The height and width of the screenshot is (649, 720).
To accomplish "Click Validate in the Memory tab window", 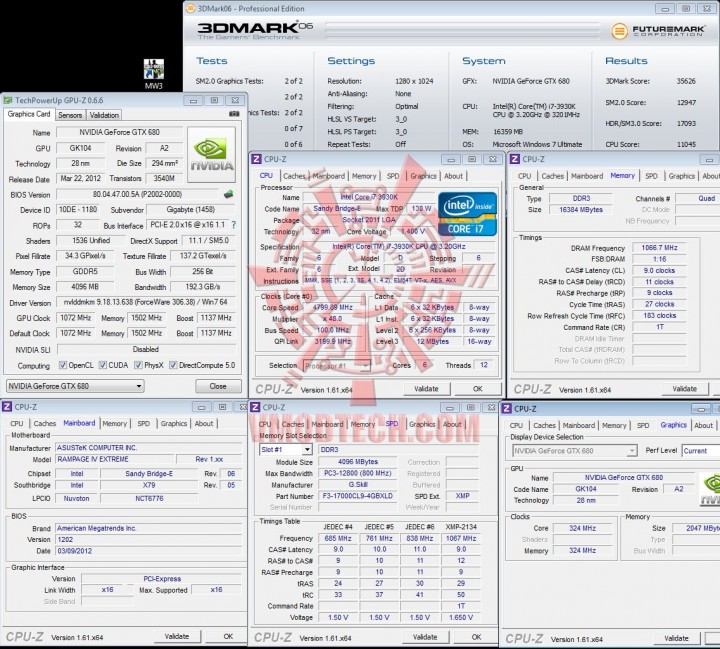I will 685,389.
